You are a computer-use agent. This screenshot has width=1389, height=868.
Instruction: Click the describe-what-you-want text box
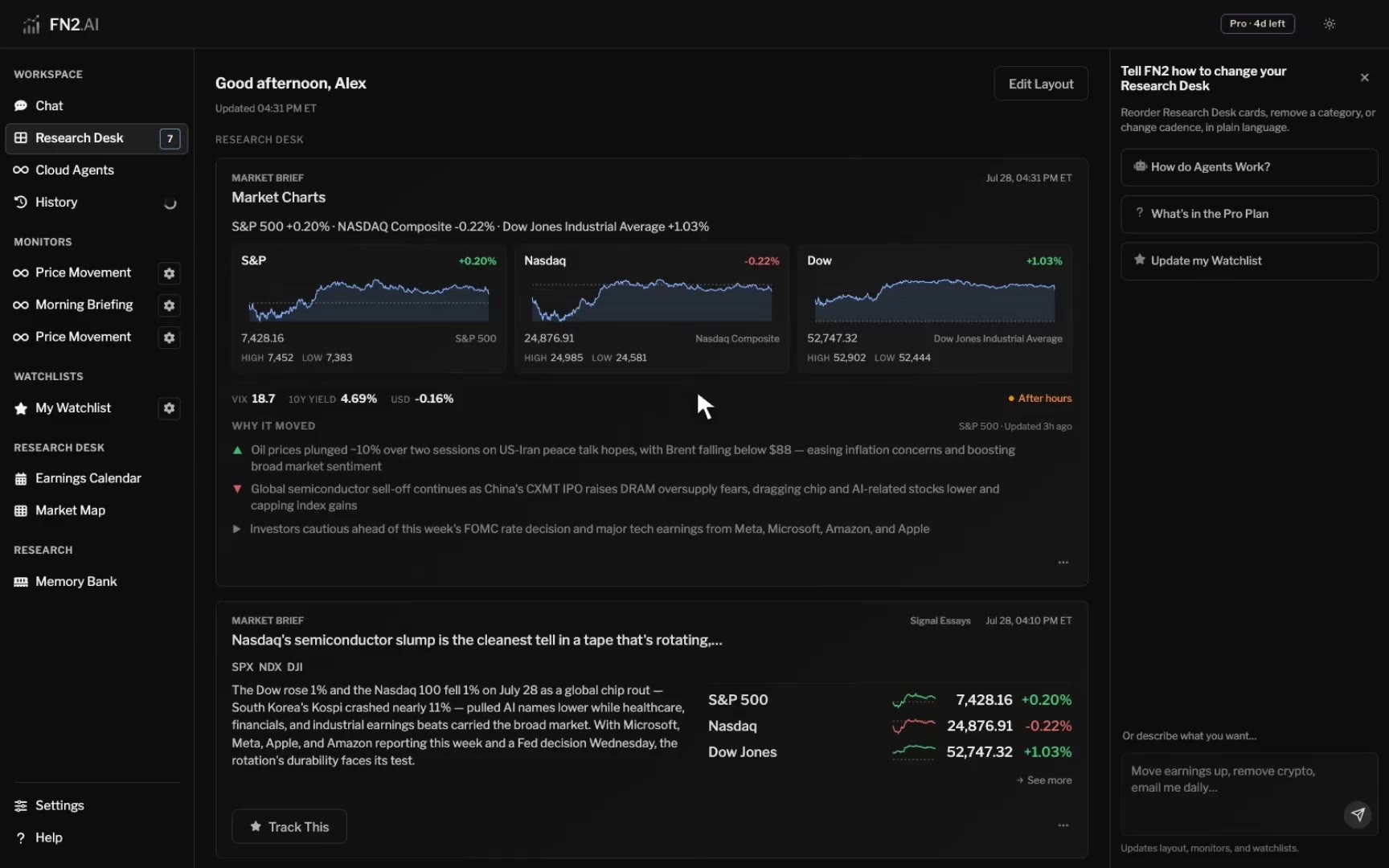(1249, 794)
